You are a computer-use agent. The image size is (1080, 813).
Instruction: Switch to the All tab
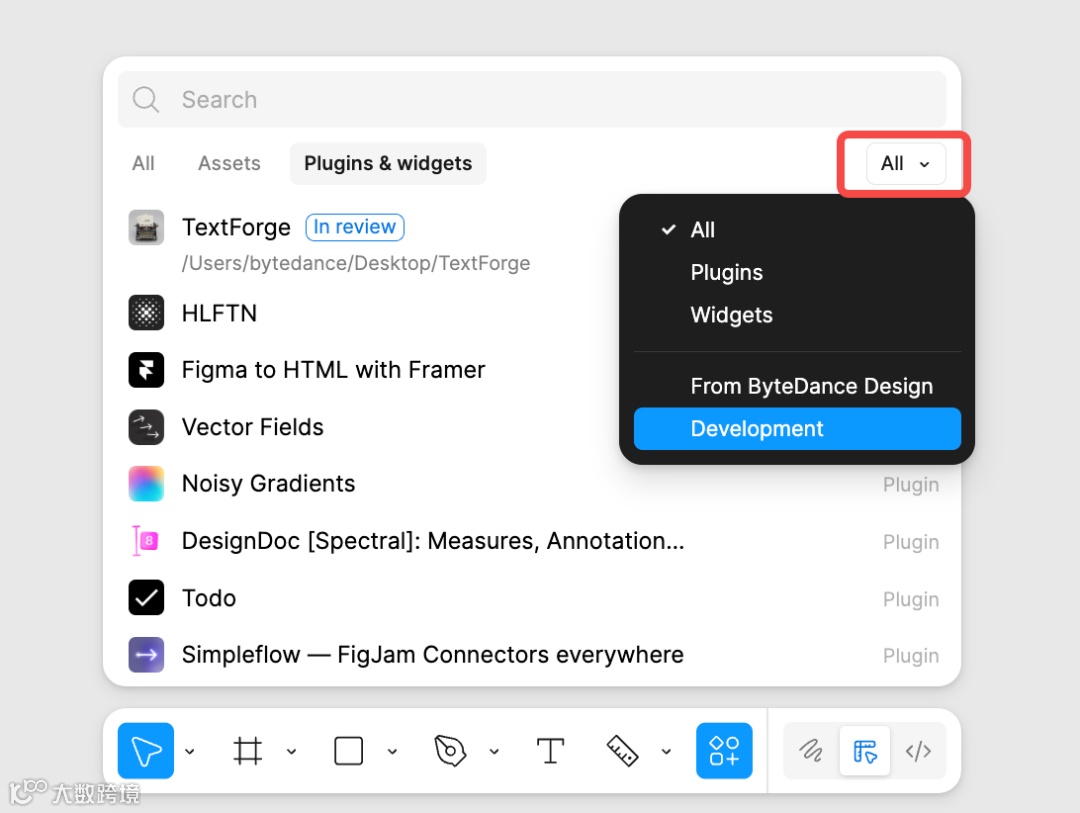coord(143,164)
